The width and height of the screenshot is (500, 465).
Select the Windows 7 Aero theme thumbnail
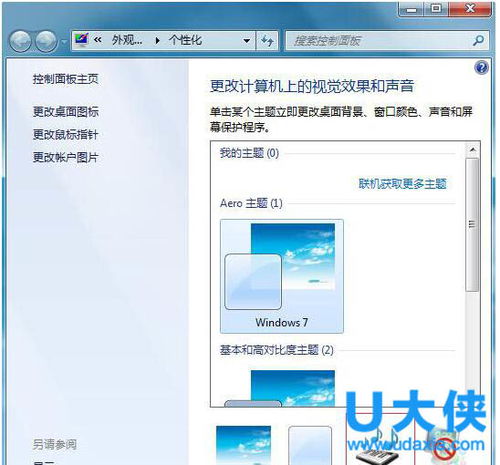(282, 276)
